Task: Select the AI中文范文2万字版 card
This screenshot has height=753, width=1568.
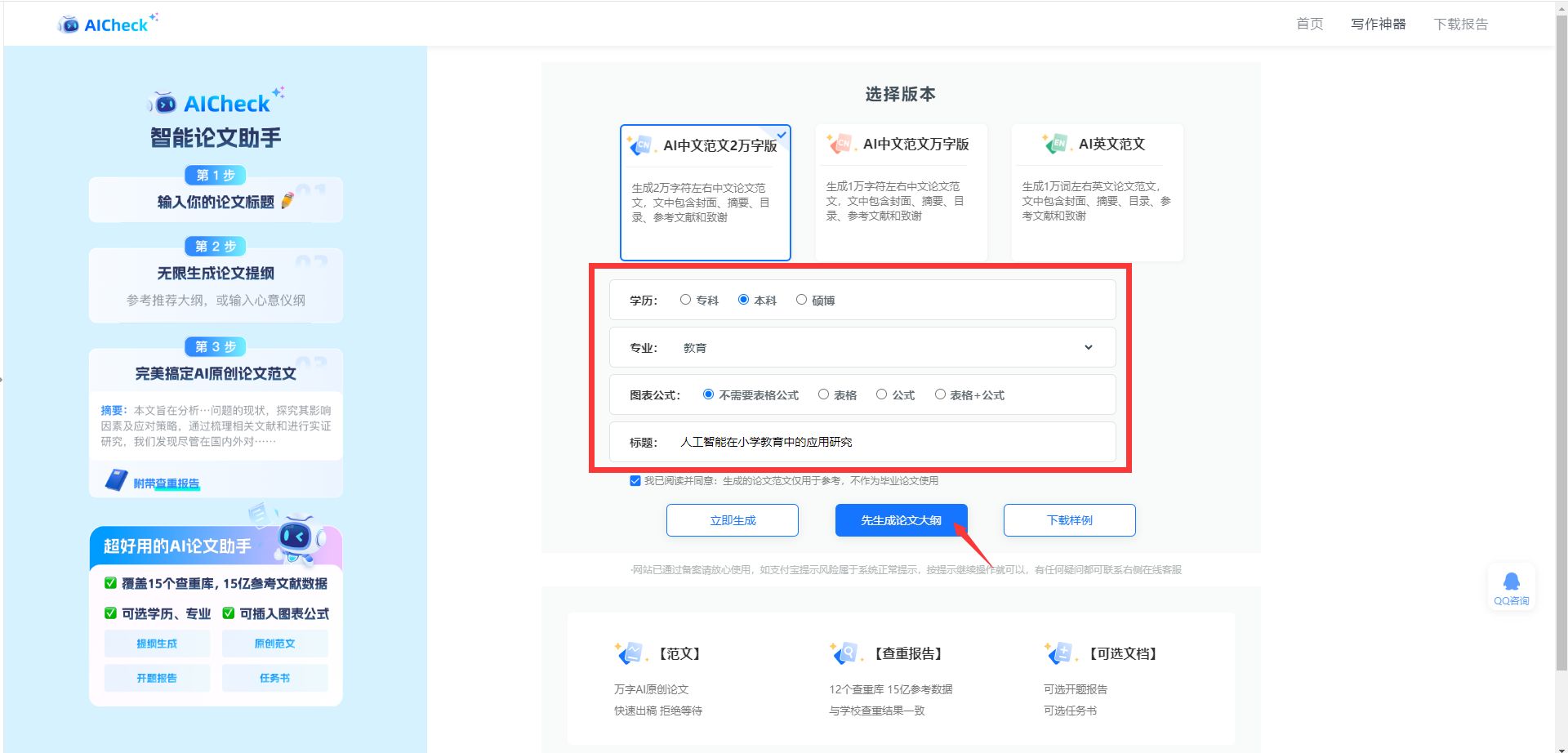Action: point(706,193)
